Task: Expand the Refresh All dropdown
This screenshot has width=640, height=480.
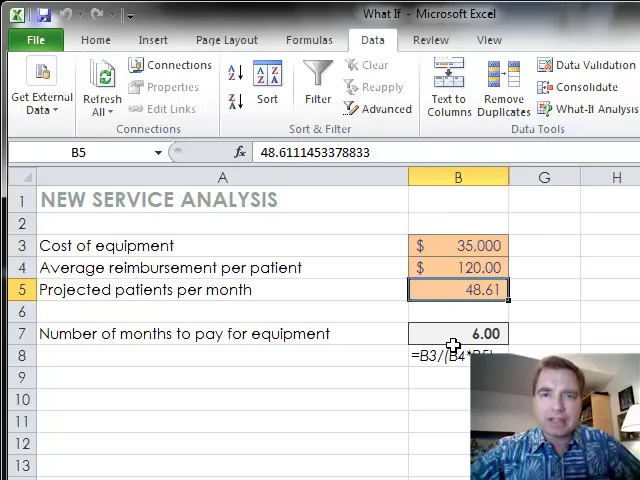Action: click(x=102, y=112)
